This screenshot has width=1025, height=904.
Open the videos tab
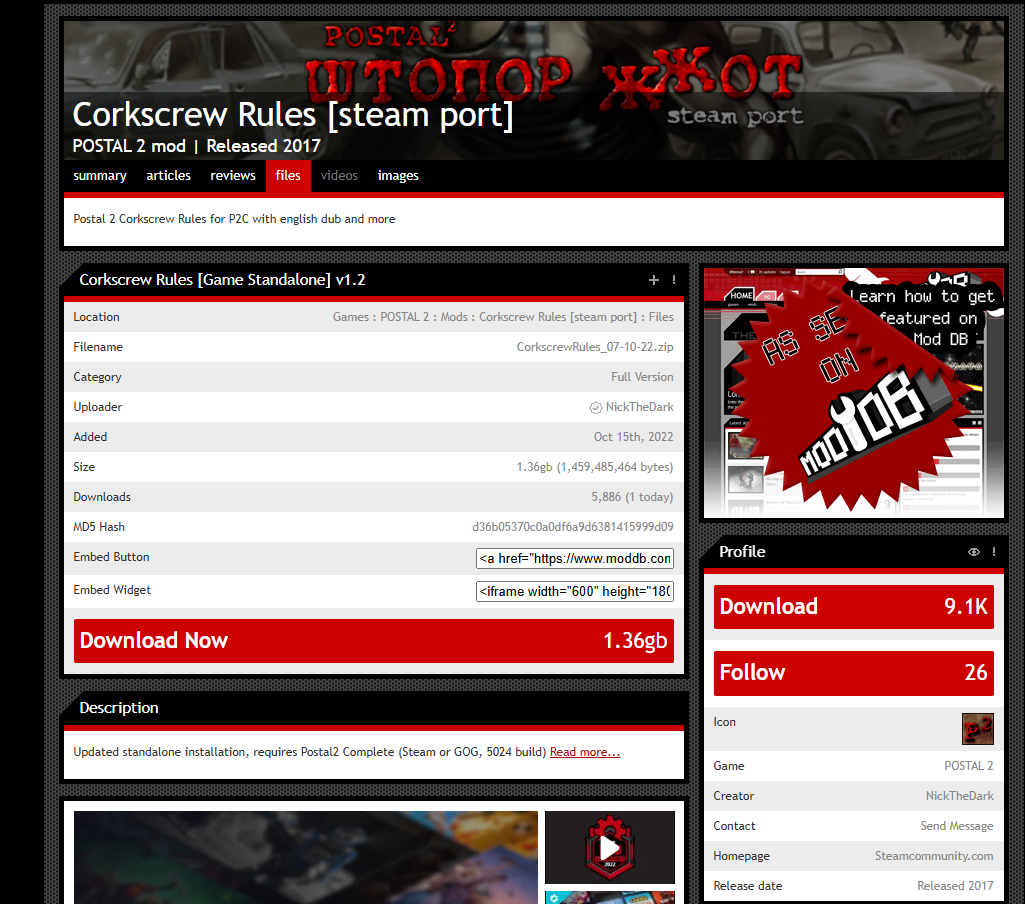(339, 176)
